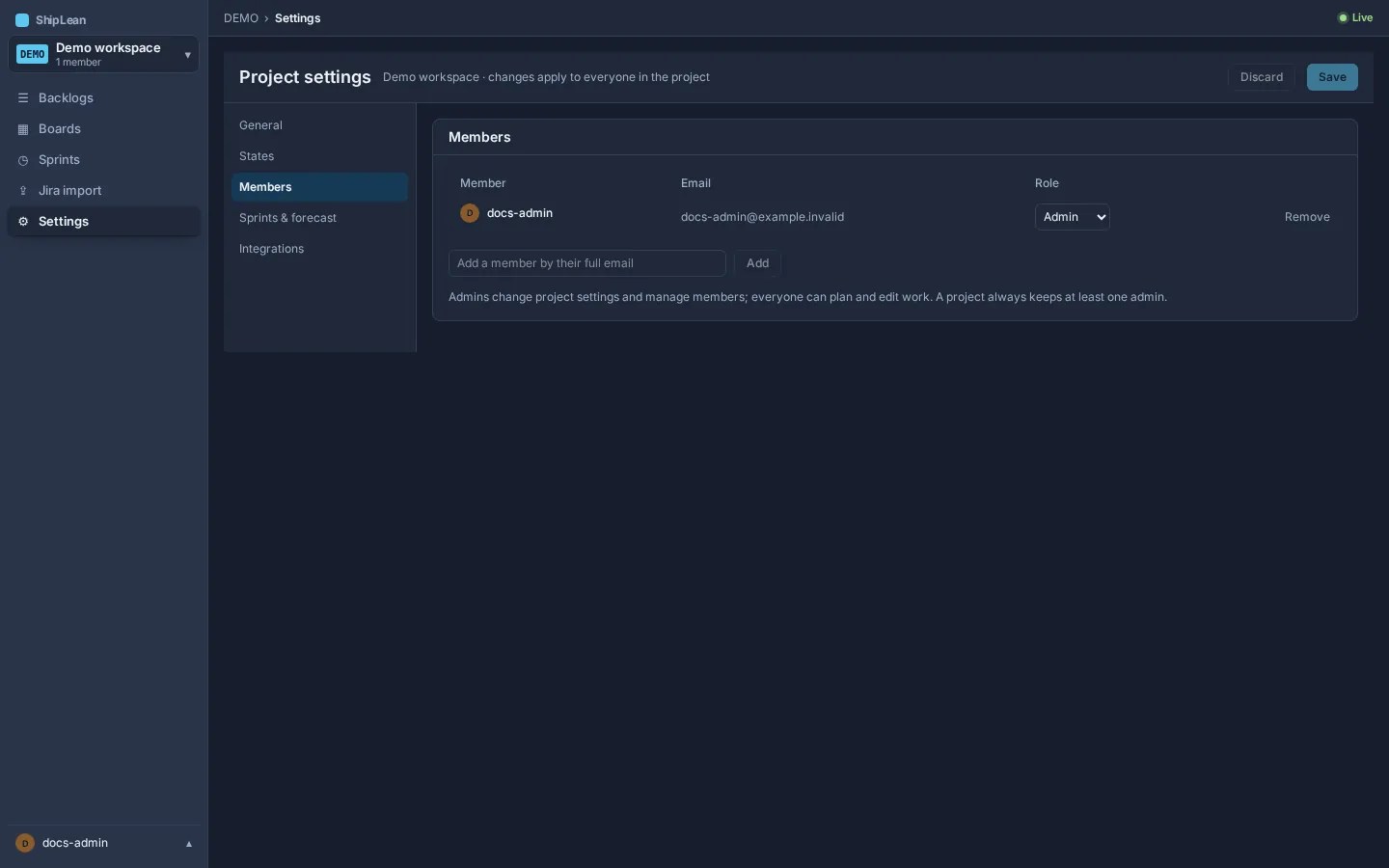Remove the docs-admin member
Viewport: 1389px width, 868px height.
point(1307,217)
